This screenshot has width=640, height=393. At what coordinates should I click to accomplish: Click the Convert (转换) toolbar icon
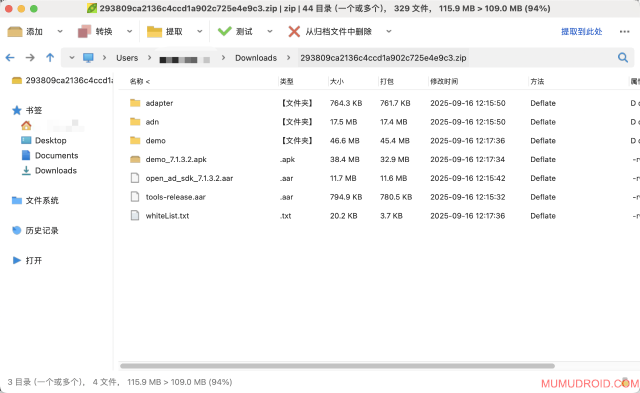click(x=84, y=31)
